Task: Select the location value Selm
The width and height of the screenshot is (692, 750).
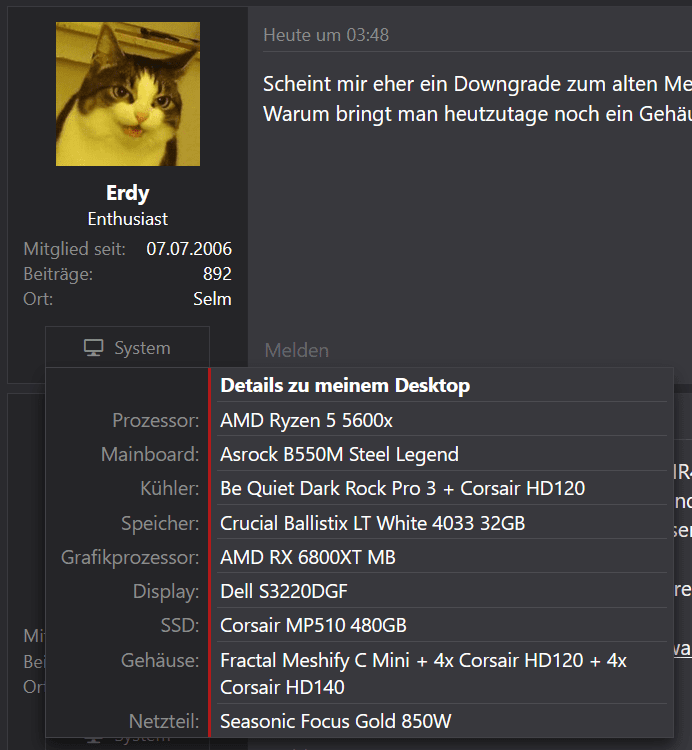Action: (x=212, y=299)
